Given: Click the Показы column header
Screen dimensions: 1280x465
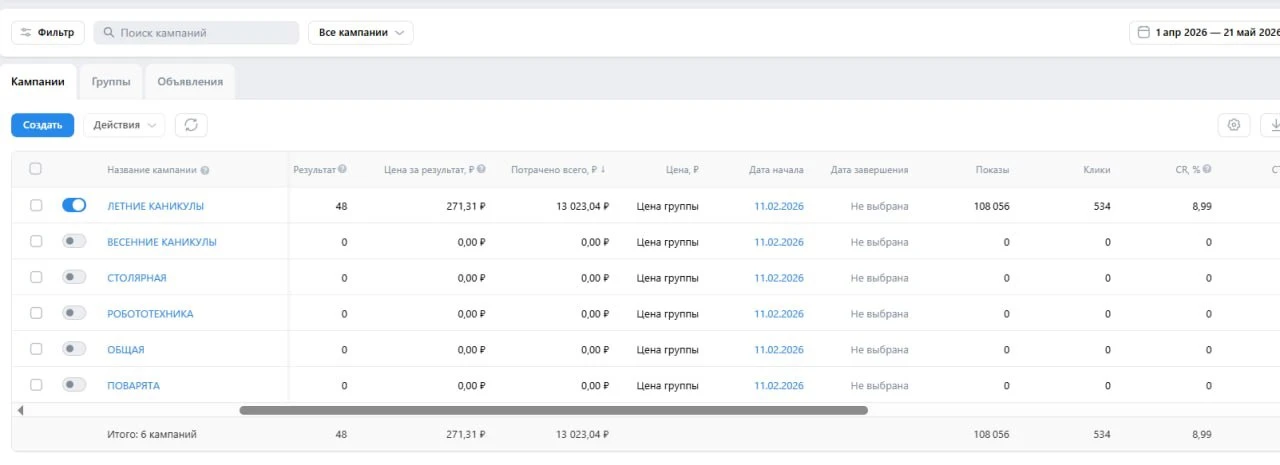Looking at the screenshot, I should point(992,170).
